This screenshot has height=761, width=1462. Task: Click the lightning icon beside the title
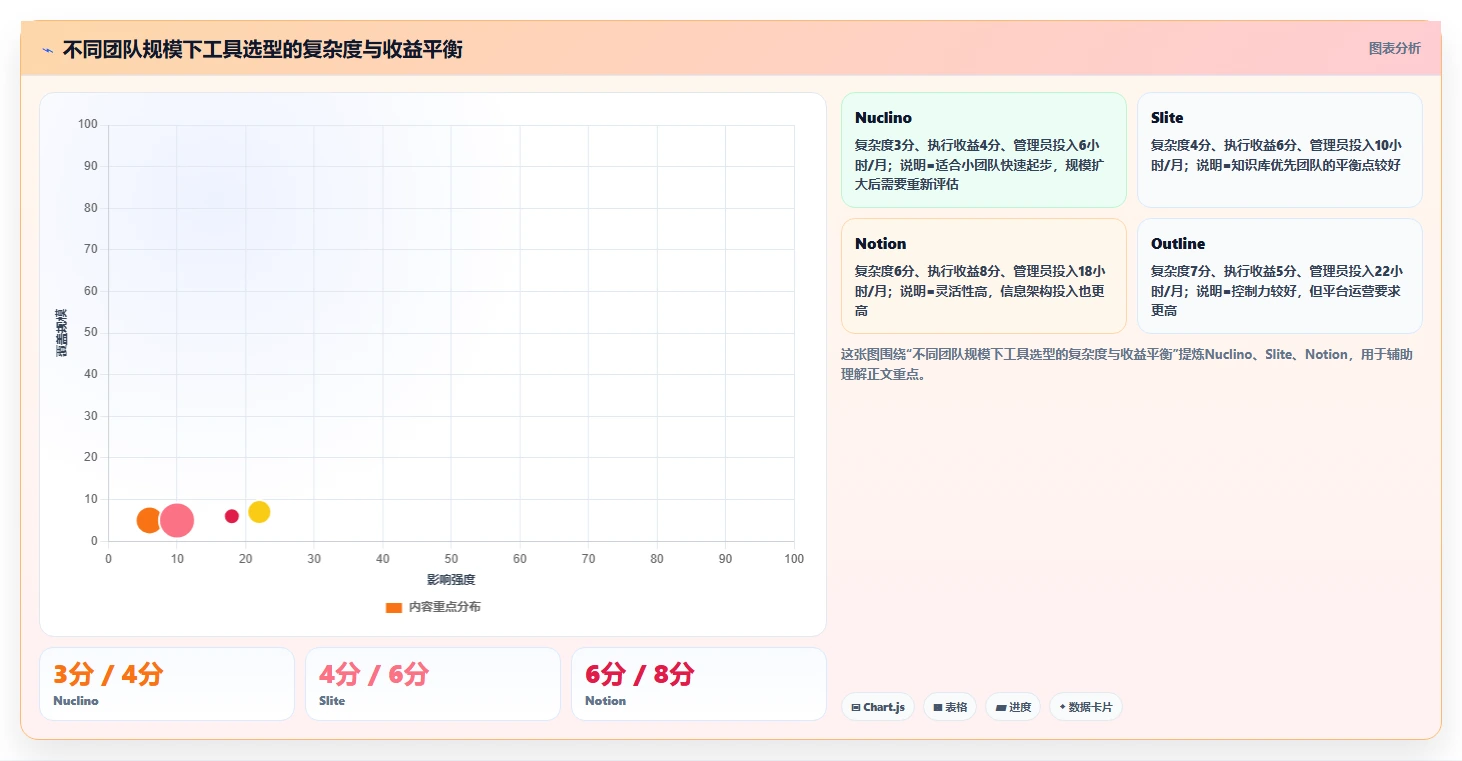47,50
